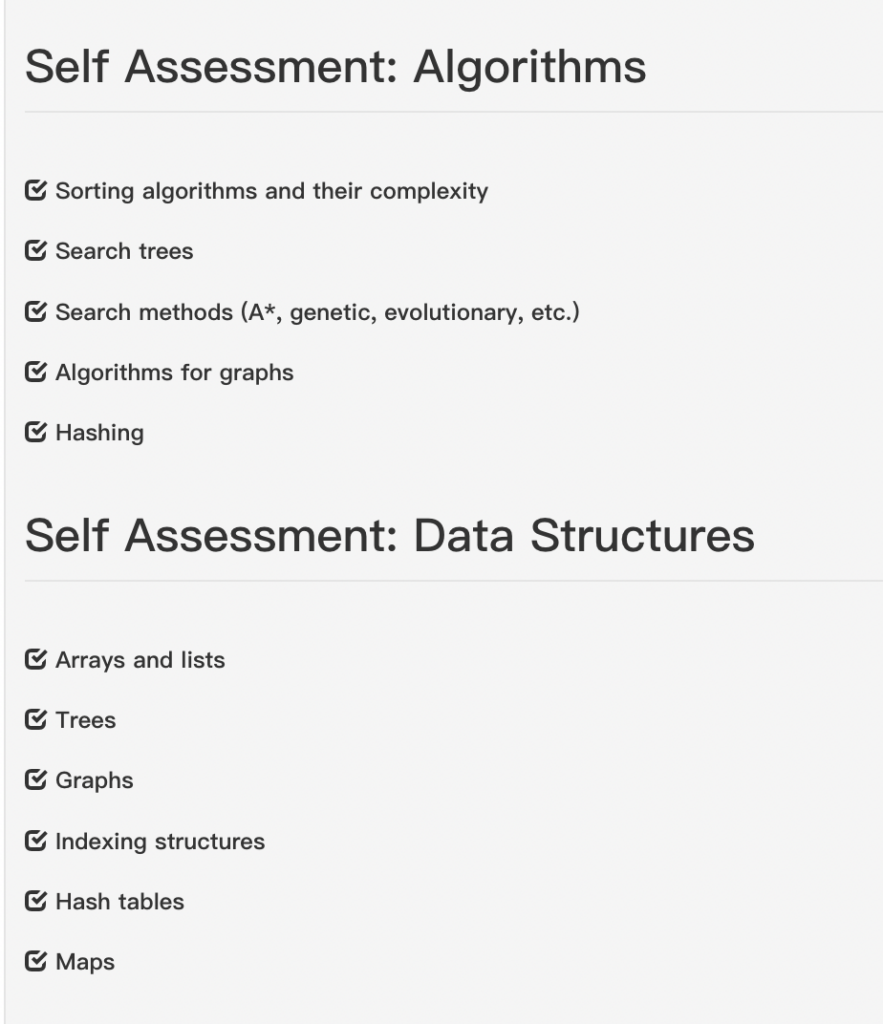Screen dimensions: 883x1024
Task: Uncheck the Graphs checkbox
Action: coord(36,779)
